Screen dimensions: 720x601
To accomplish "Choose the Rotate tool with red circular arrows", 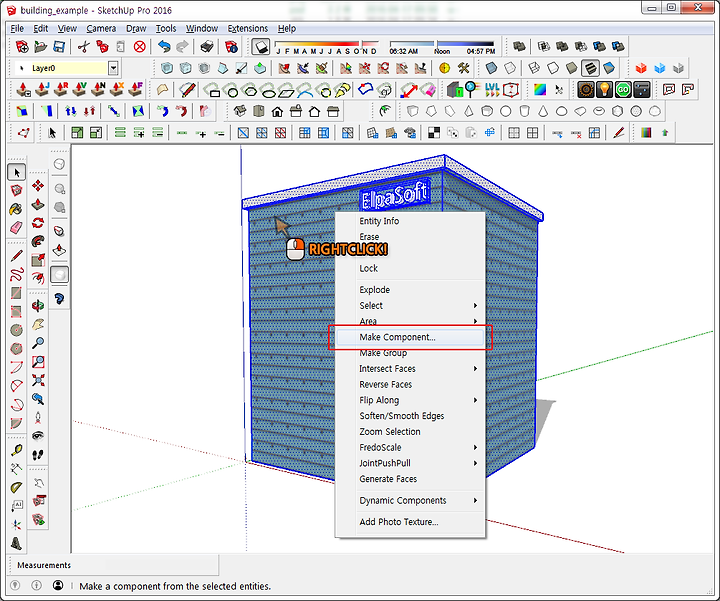I will [x=38, y=223].
